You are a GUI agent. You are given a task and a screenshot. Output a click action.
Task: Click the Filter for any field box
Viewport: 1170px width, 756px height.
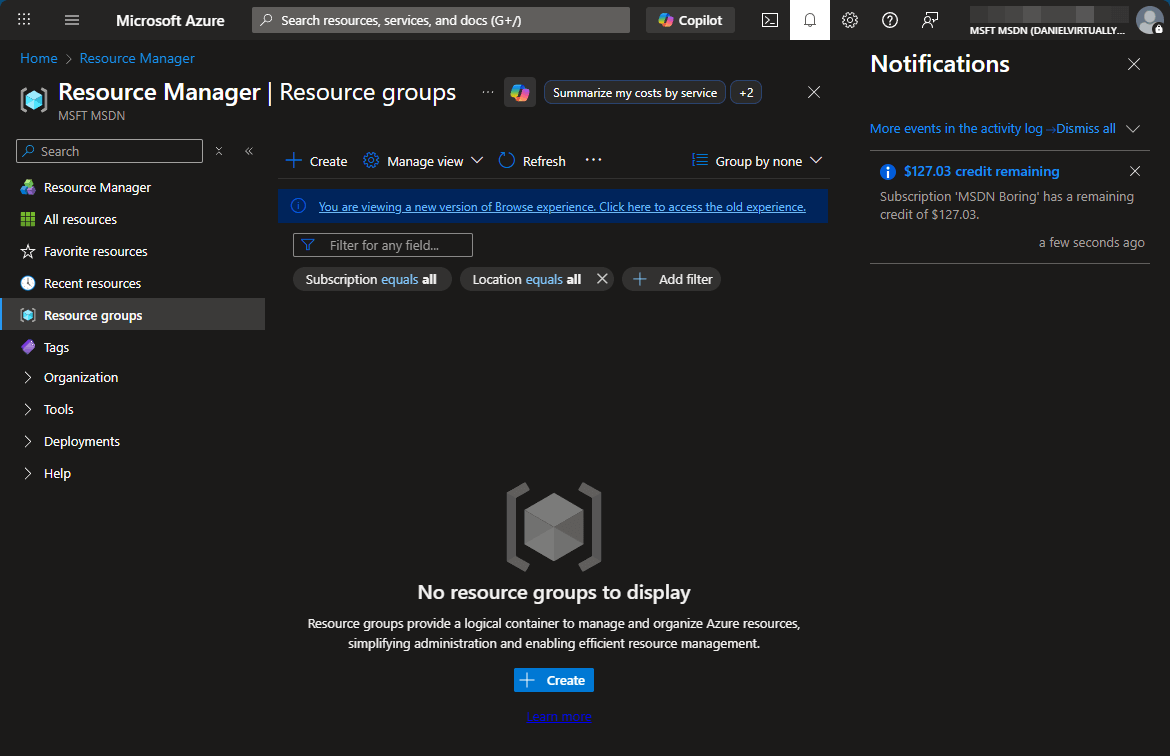coord(383,245)
